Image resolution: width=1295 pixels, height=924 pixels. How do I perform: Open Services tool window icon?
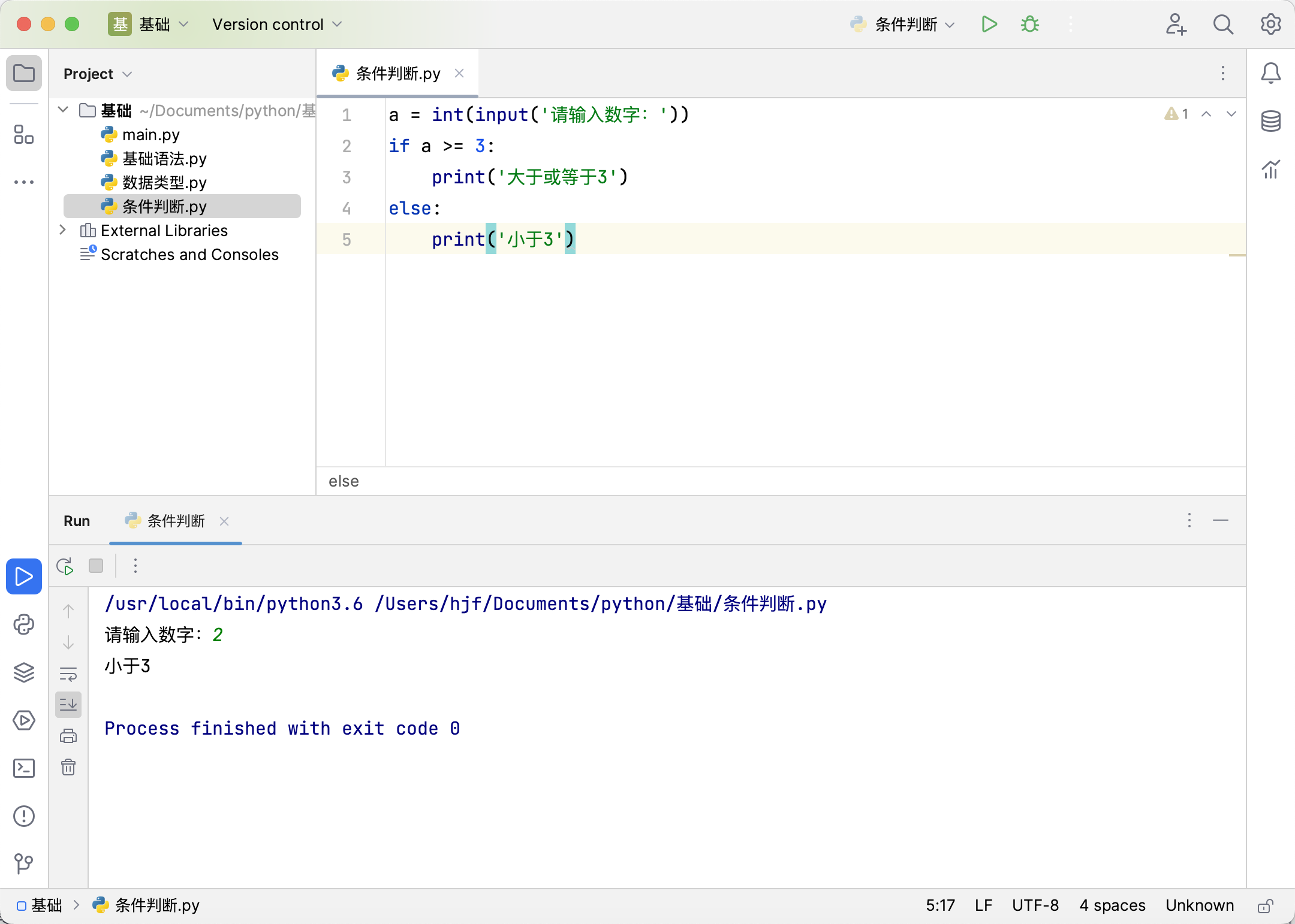tap(24, 720)
